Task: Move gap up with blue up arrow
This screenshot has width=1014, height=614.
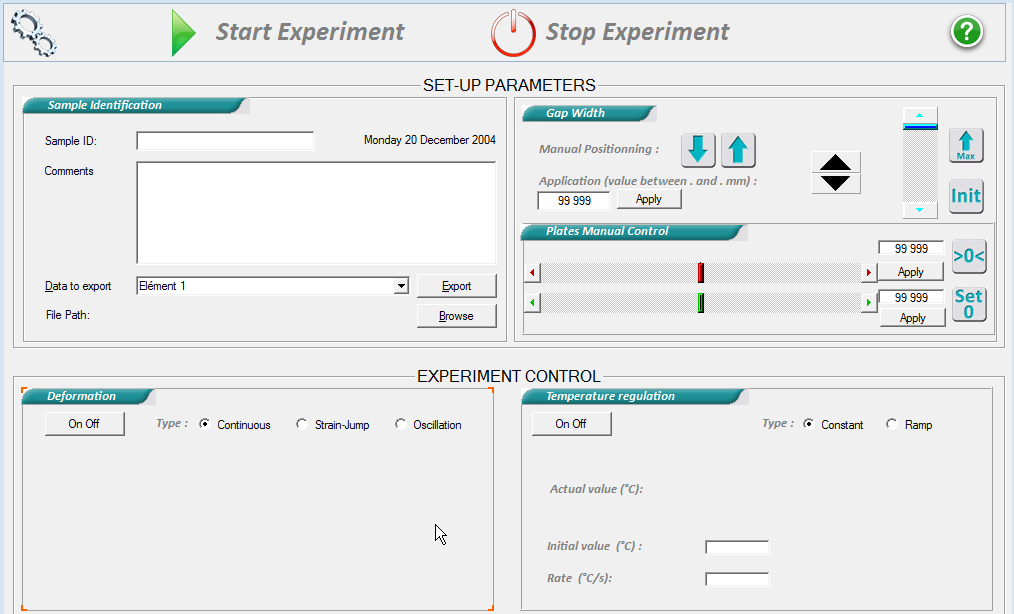Action: point(737,150)
